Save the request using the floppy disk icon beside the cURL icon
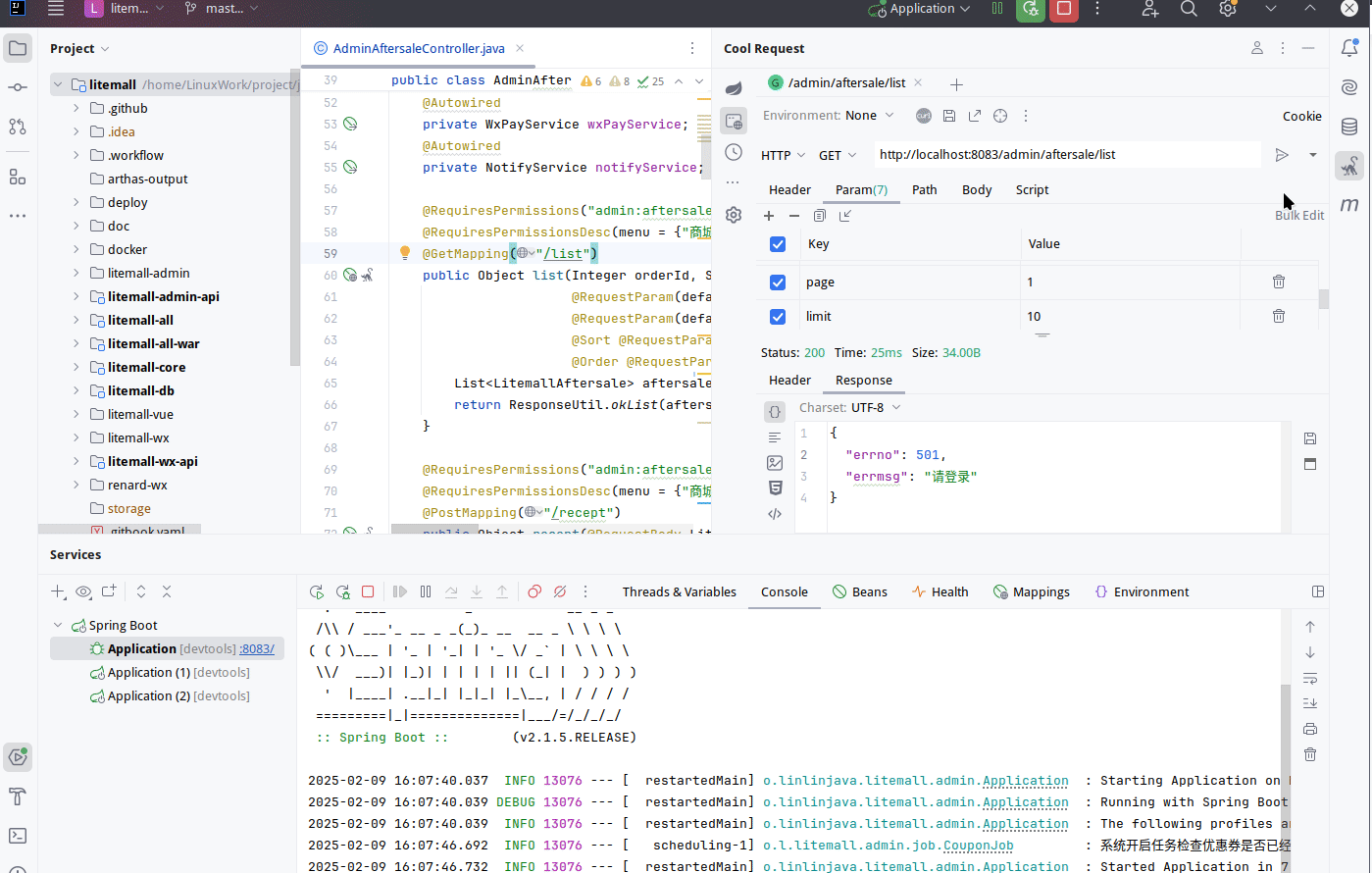1372x873 pixels. [x=949, y=116]
